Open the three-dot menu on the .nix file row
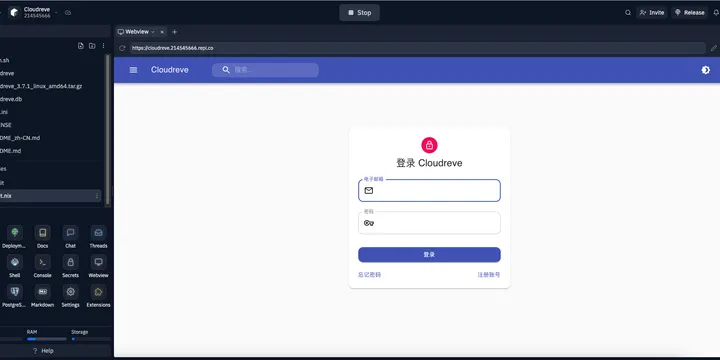The height and width of the screenshot is (360, 720). [96, 196]
